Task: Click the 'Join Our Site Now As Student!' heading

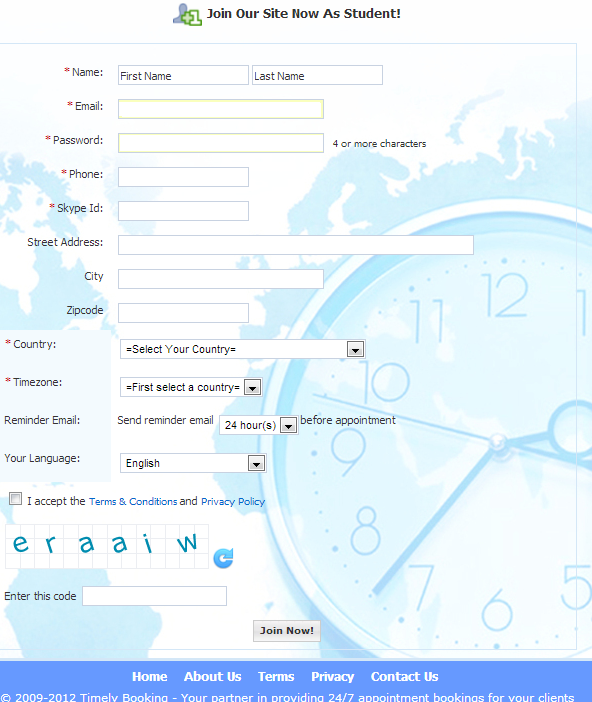Action: (x=304, y=14)
